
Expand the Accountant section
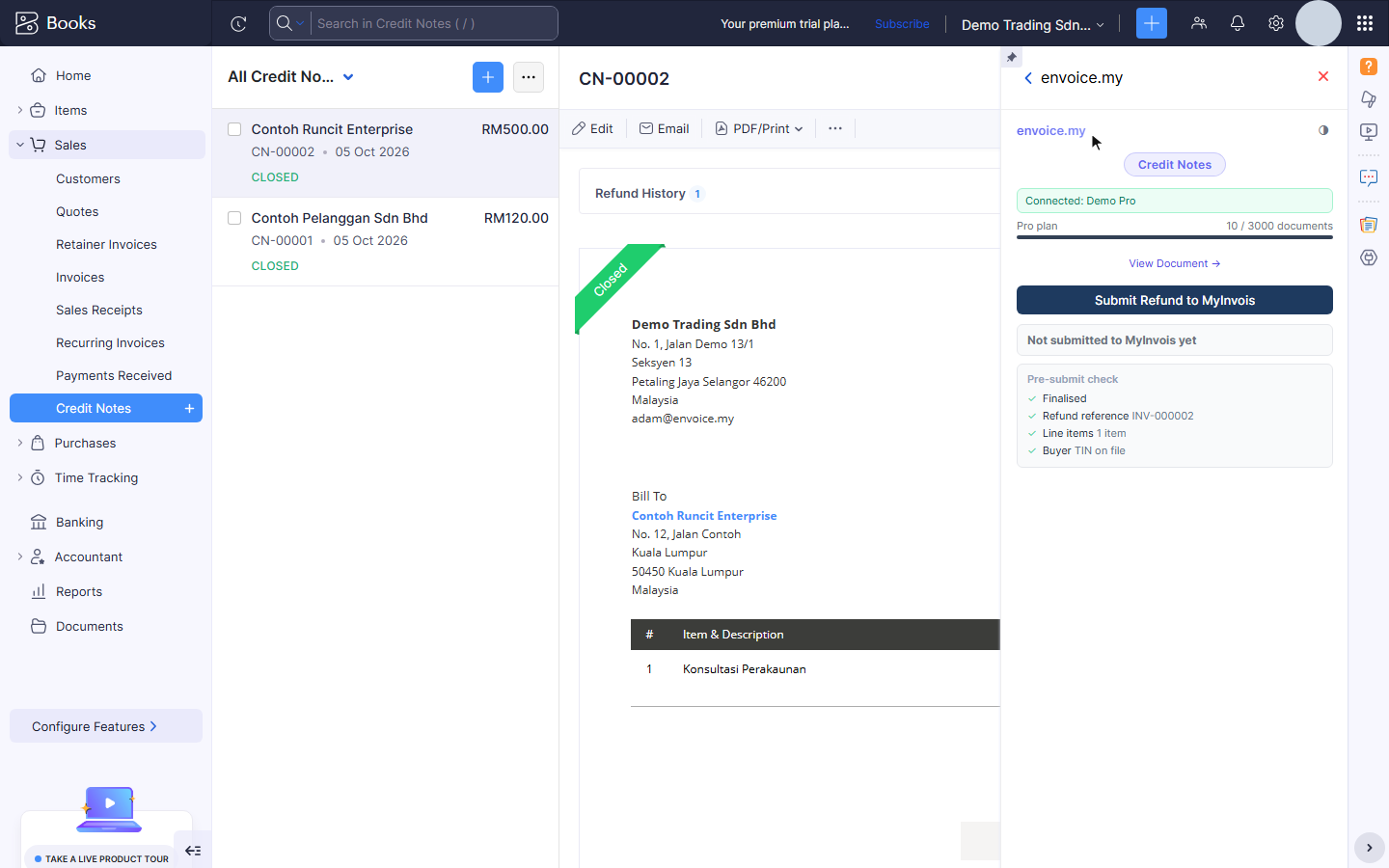pos(20,556)
